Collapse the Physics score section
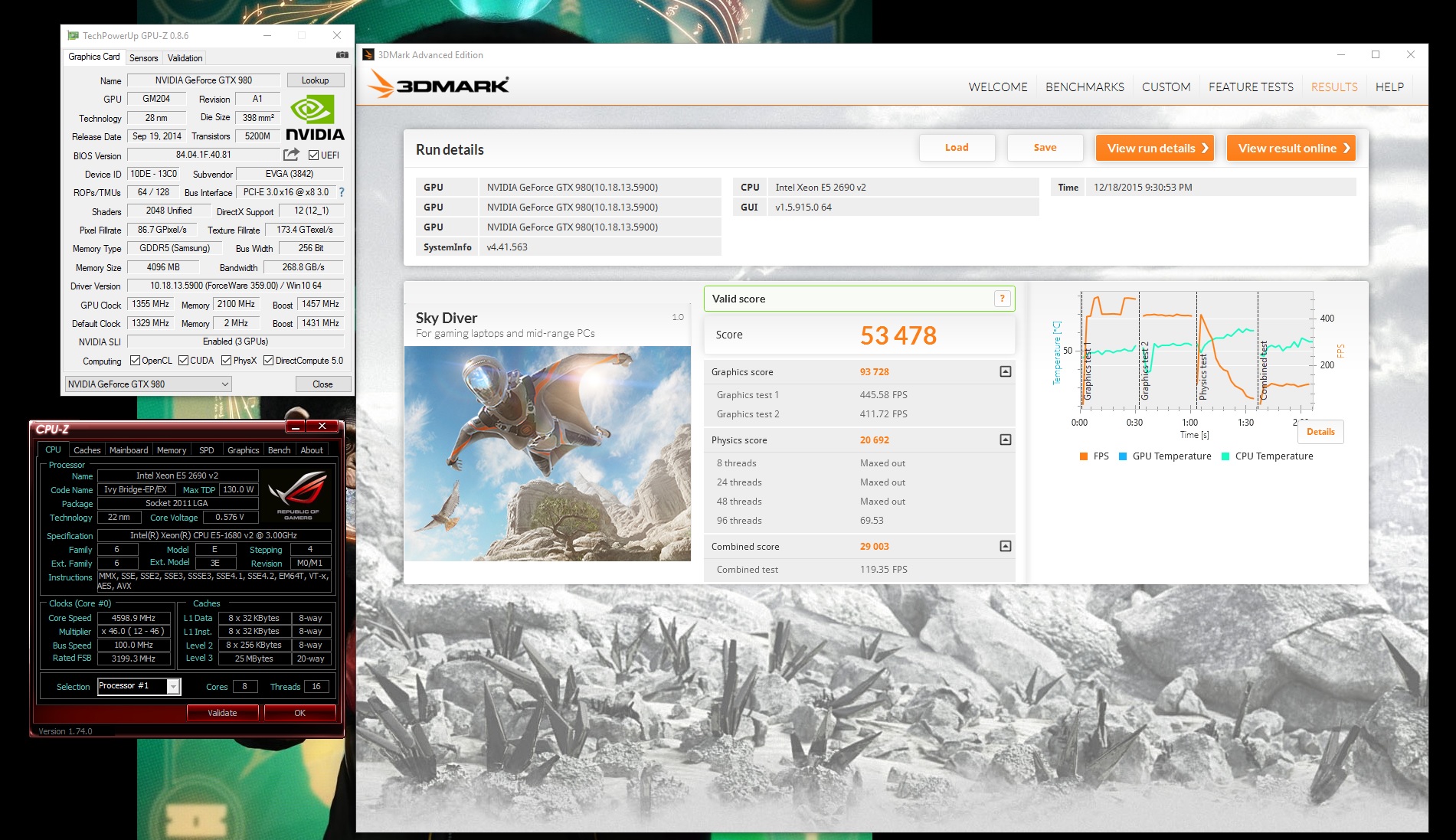 coord(1006,440)
